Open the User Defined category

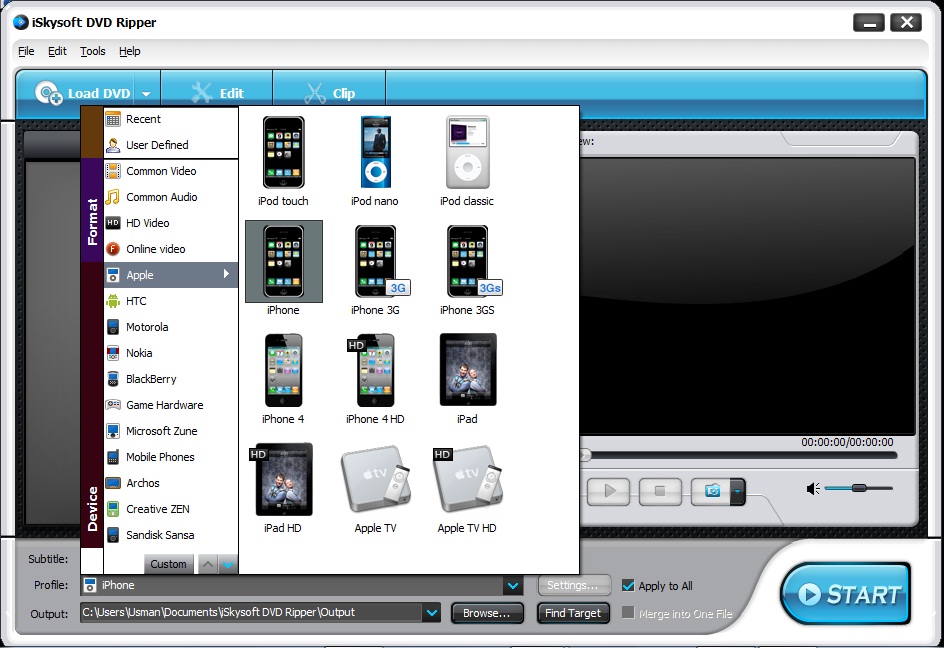(171, 145)
